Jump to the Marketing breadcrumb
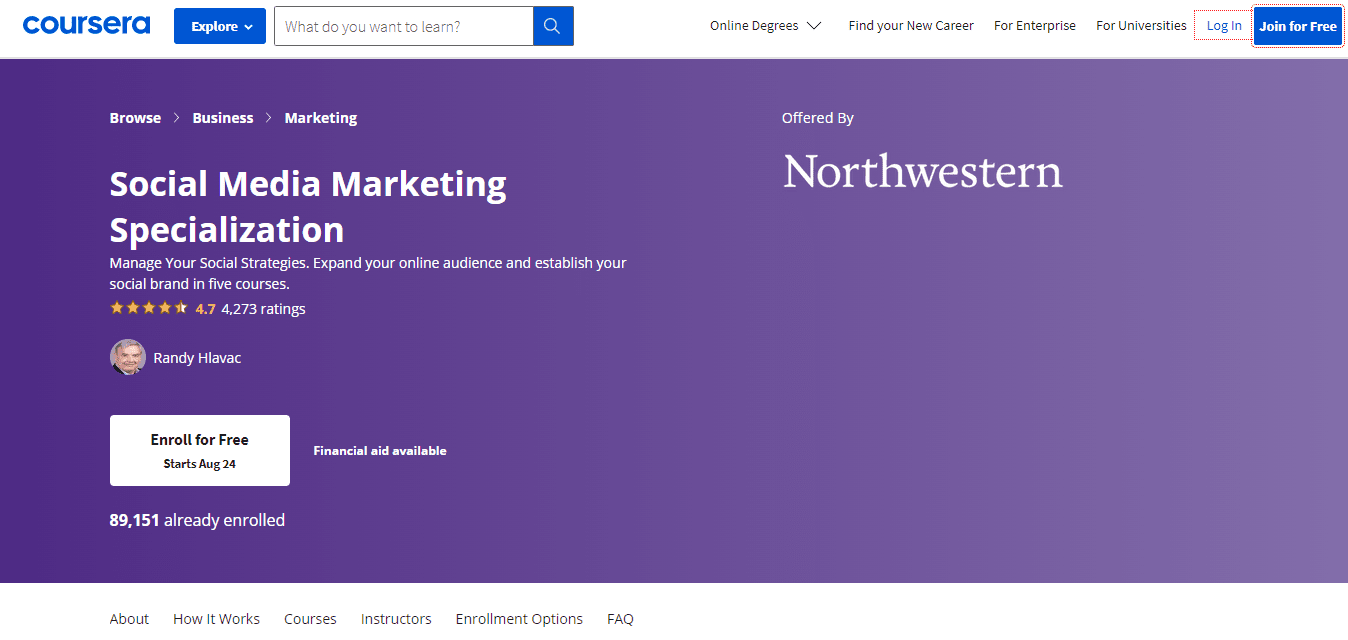The height and width of the screenshot is (640, 1348). click(x=320, y=118)
